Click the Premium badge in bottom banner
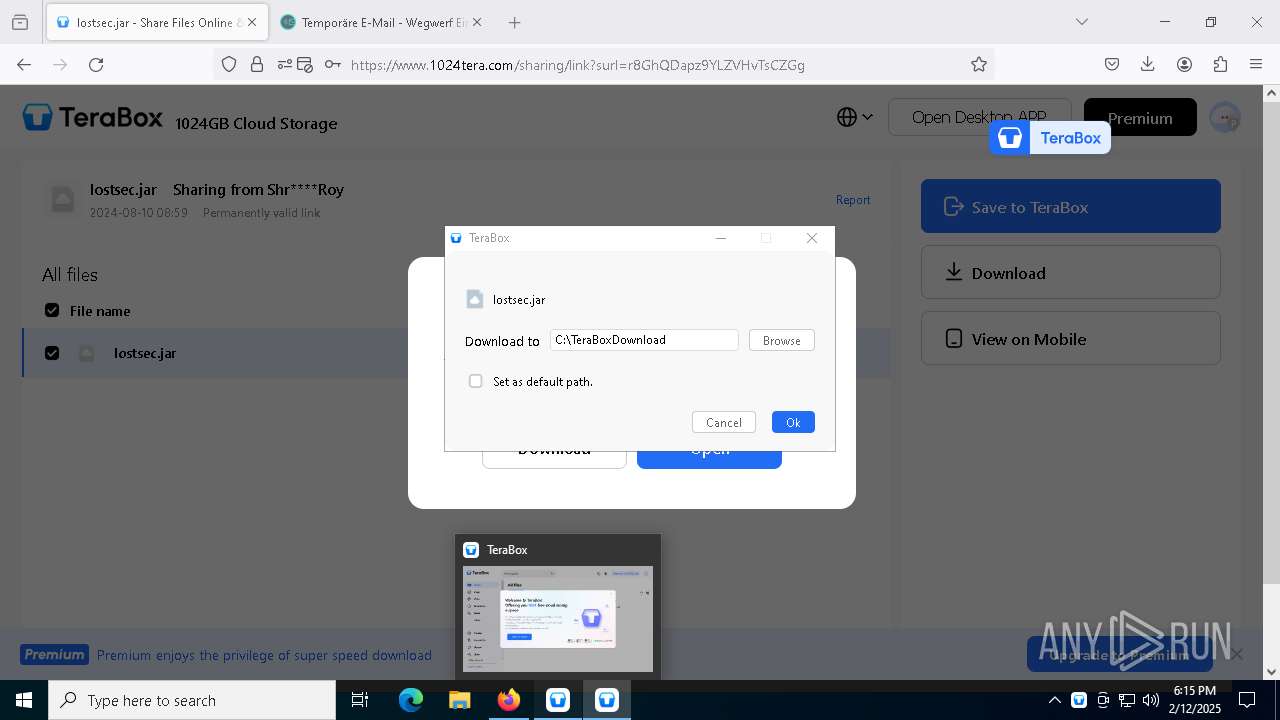 (55, 655)
